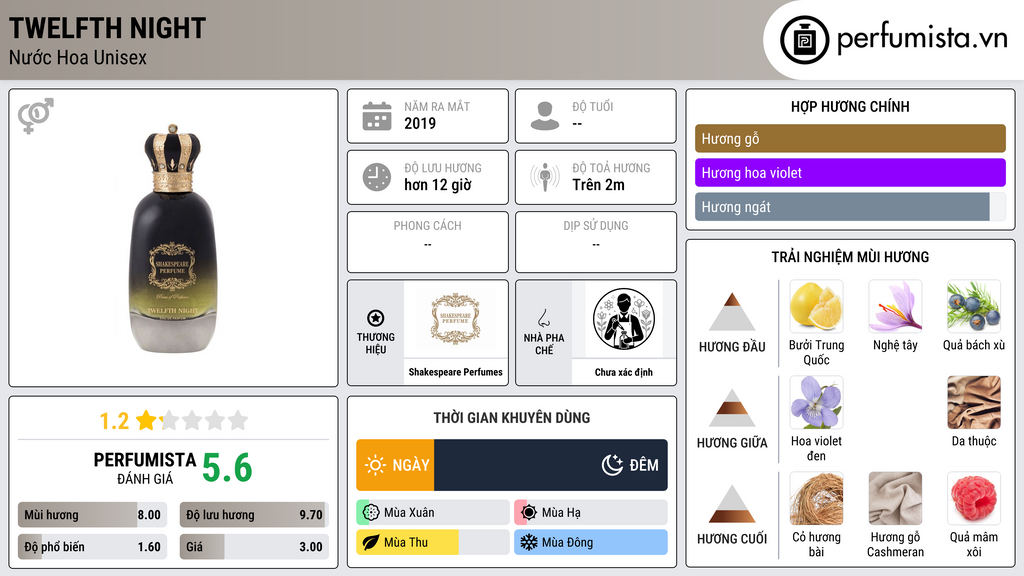Click the Hương đầu pyramid icon
The height and width of the screenshot is (576, 1024).
click(732, 312)
